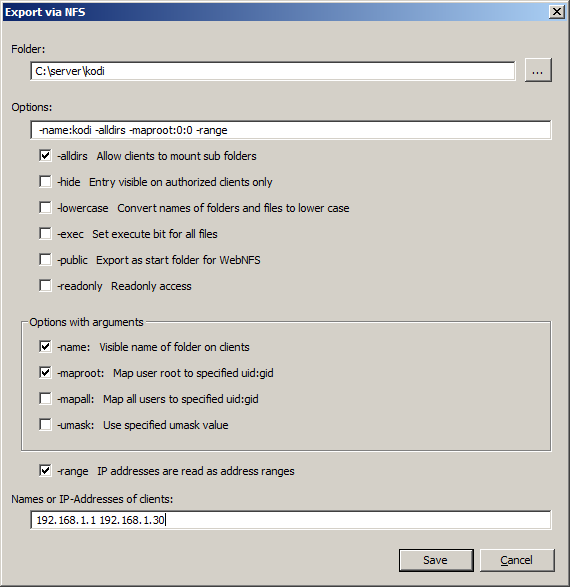This screenshot has width=570, height=587.
Task: Click the 'Options with arguments' group label
Action: pyautogui.click(x=86, y=322)
